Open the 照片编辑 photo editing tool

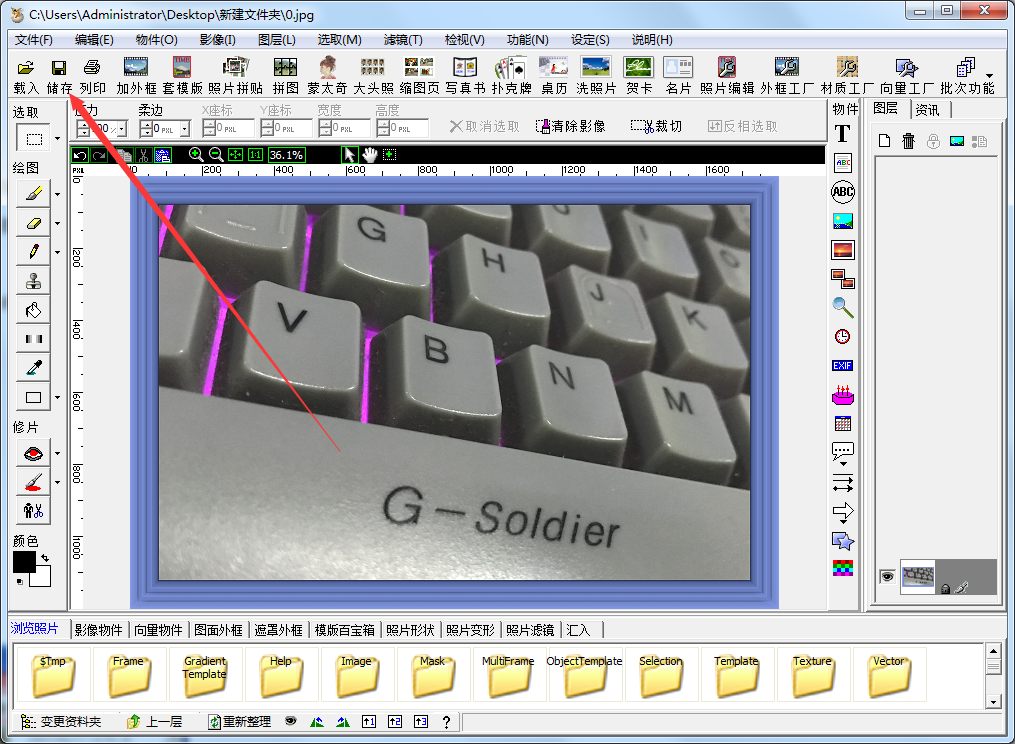point(727,76)
